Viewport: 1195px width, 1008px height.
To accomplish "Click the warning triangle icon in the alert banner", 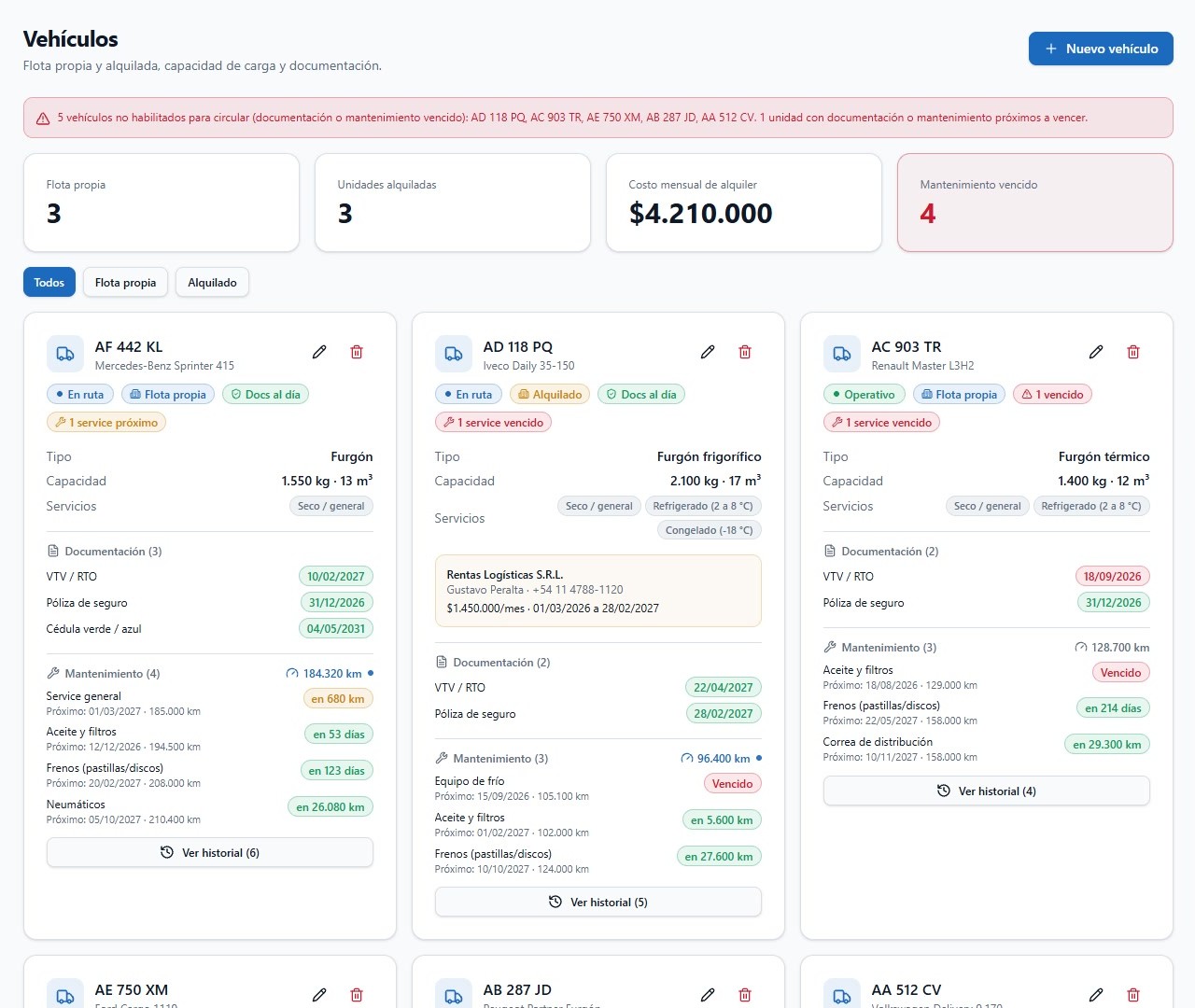I will [x=43, y=119].
